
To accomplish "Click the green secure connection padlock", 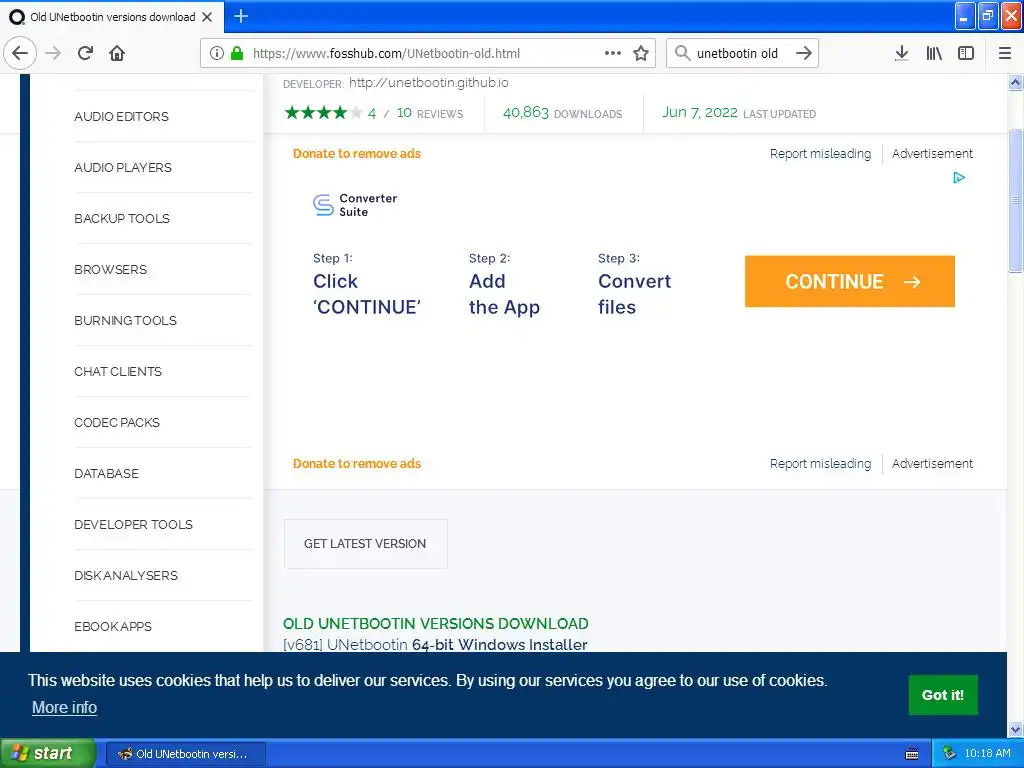I will pos(237,54).
